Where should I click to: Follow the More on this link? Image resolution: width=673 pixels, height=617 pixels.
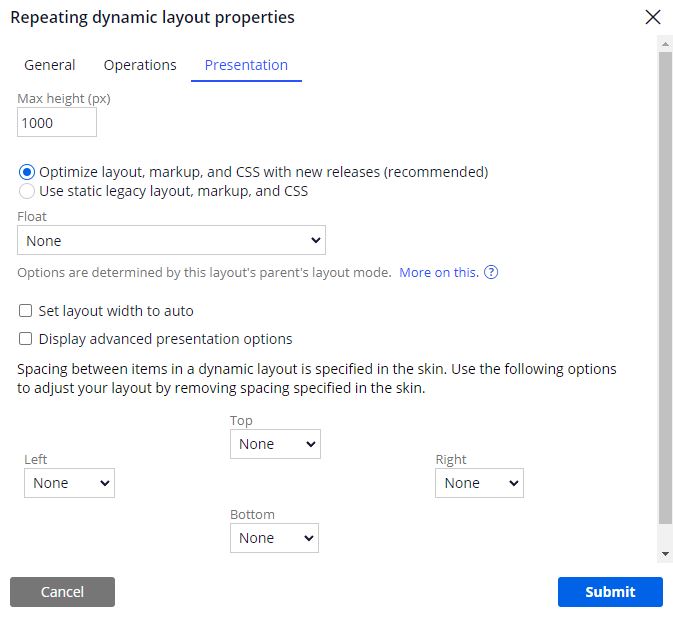point(438,273)
